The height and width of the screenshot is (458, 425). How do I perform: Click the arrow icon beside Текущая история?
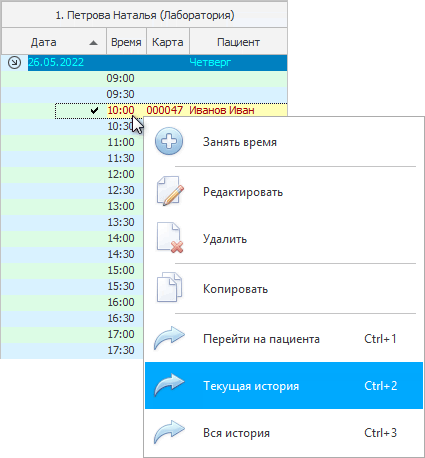(169, 385)
